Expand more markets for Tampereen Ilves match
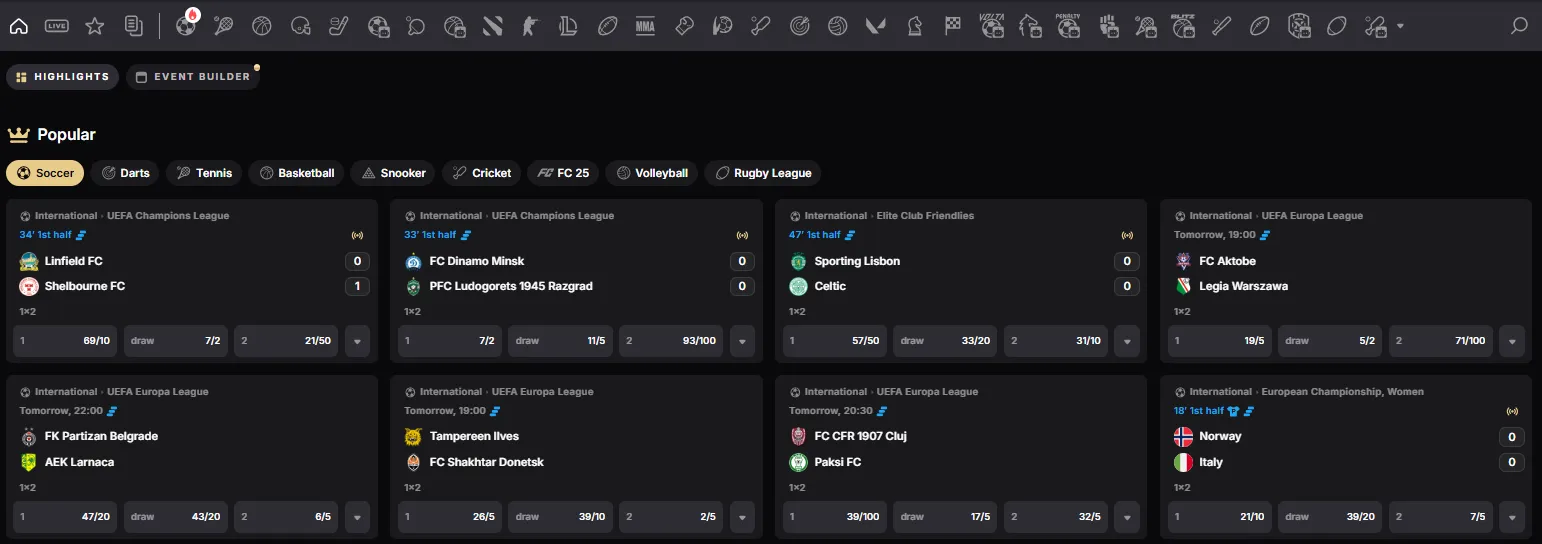The height and width of the screenshot is (544, 1542). (x=742, y=517)
